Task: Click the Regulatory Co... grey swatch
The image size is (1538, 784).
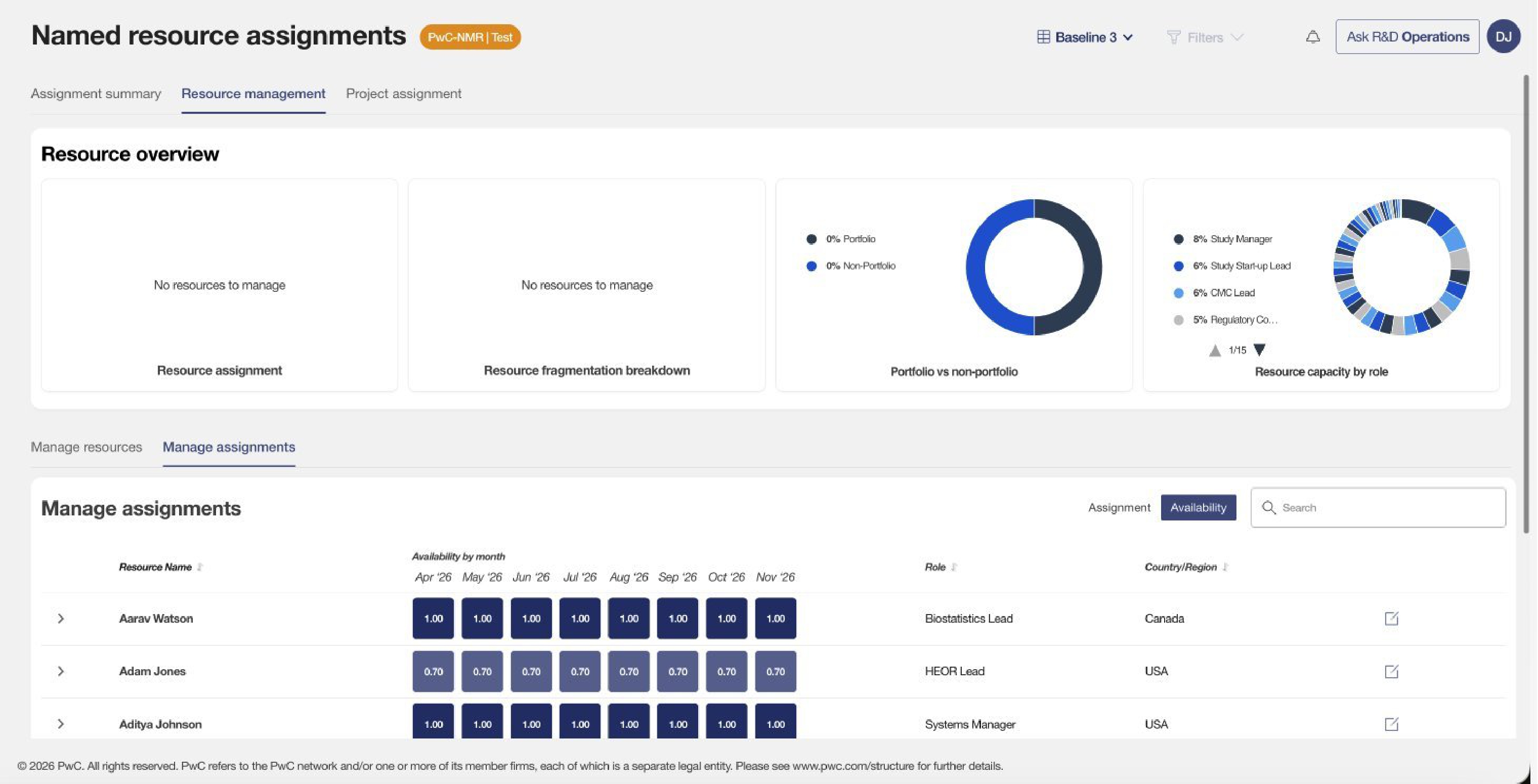Action: (x=1178, y=320)
